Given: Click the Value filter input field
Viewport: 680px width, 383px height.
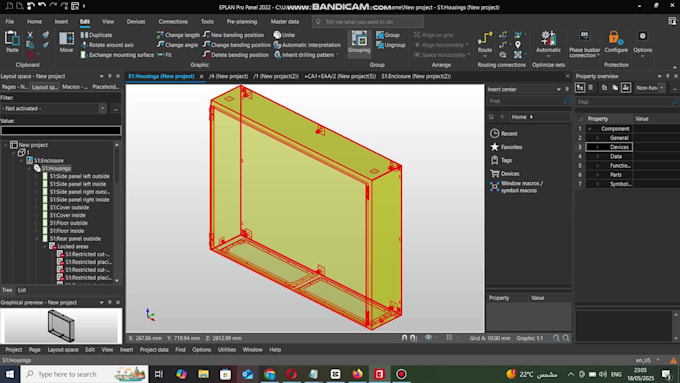Looking at the screenshot, I should [61, 130].
